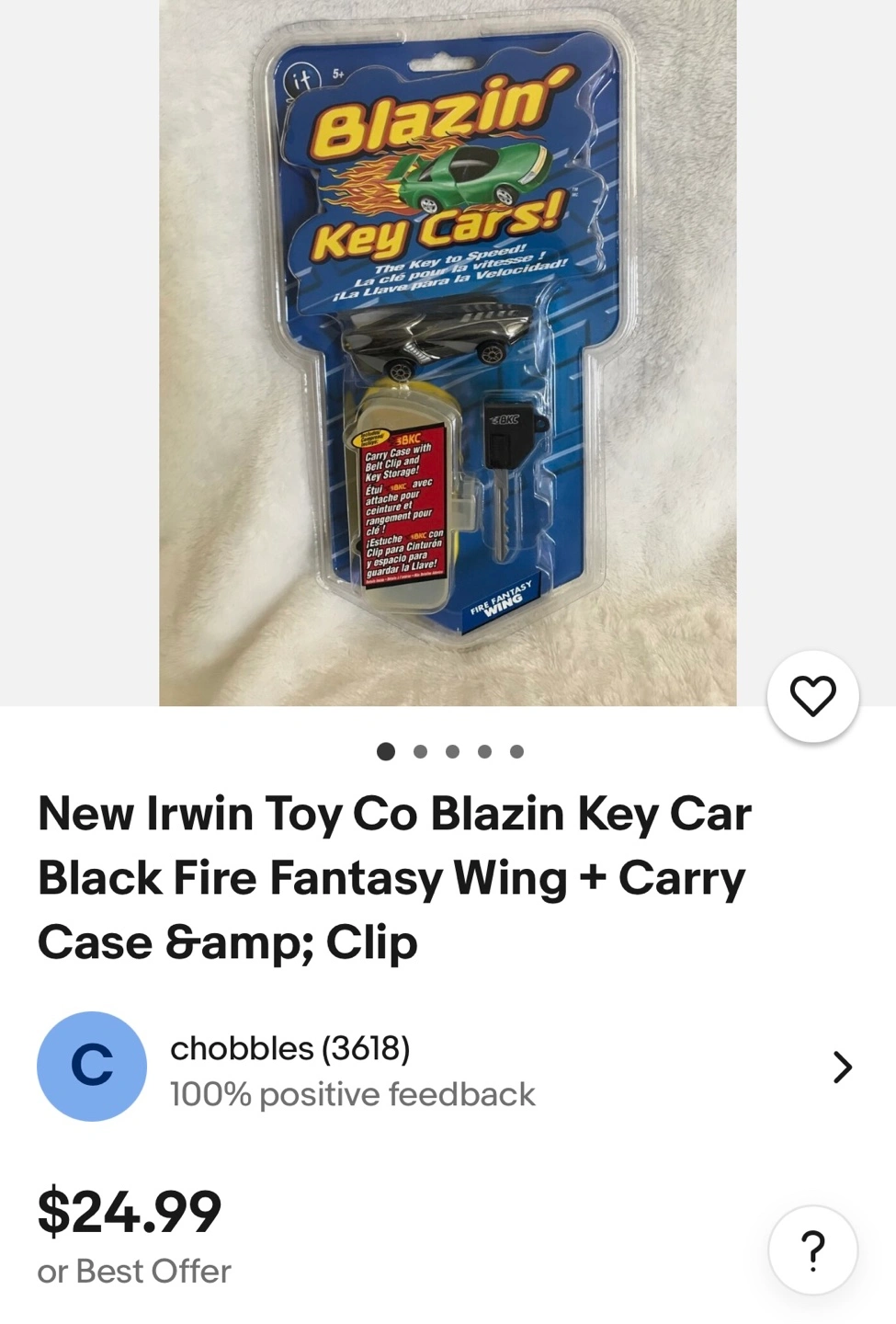Tap the Fire Fantasy Wing package label
This screenshot has width=896, height=1324.
(x=502, y=599)
